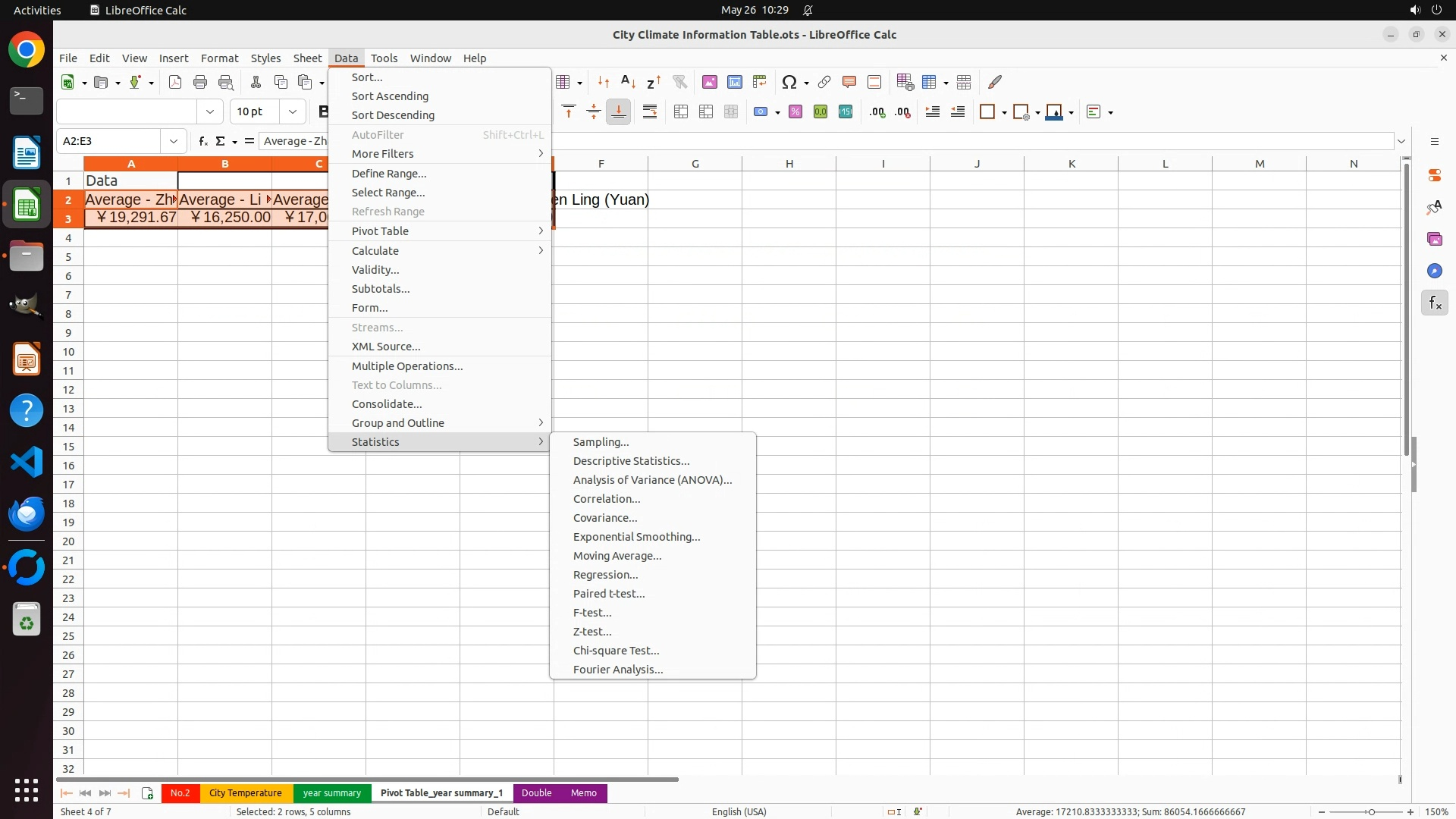The image size is (1456, 819).
Task: Expand the formula bar arrow
Action: coord(1401,141)
